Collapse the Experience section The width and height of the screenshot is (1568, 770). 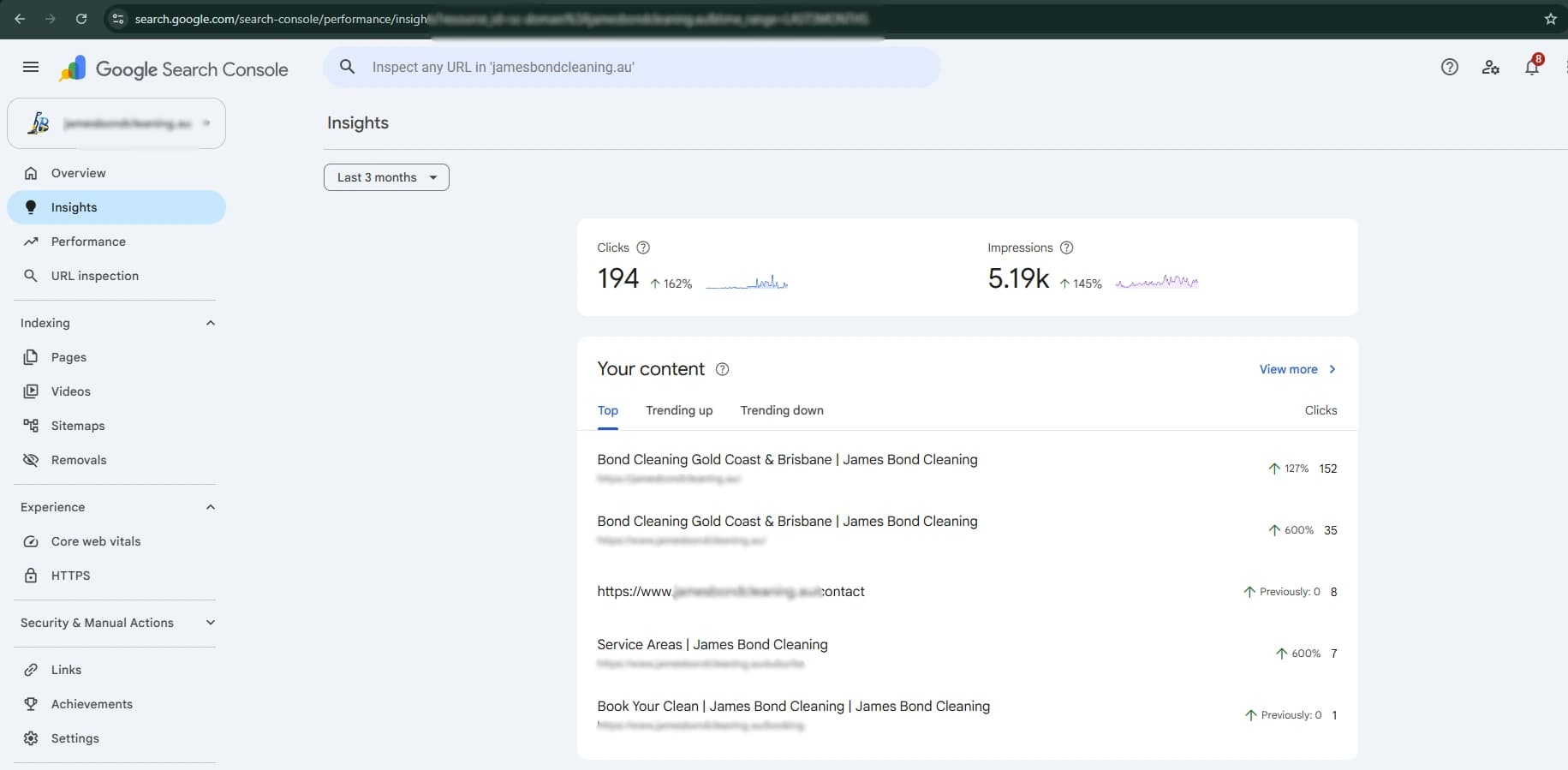click(x=211, y=507)
